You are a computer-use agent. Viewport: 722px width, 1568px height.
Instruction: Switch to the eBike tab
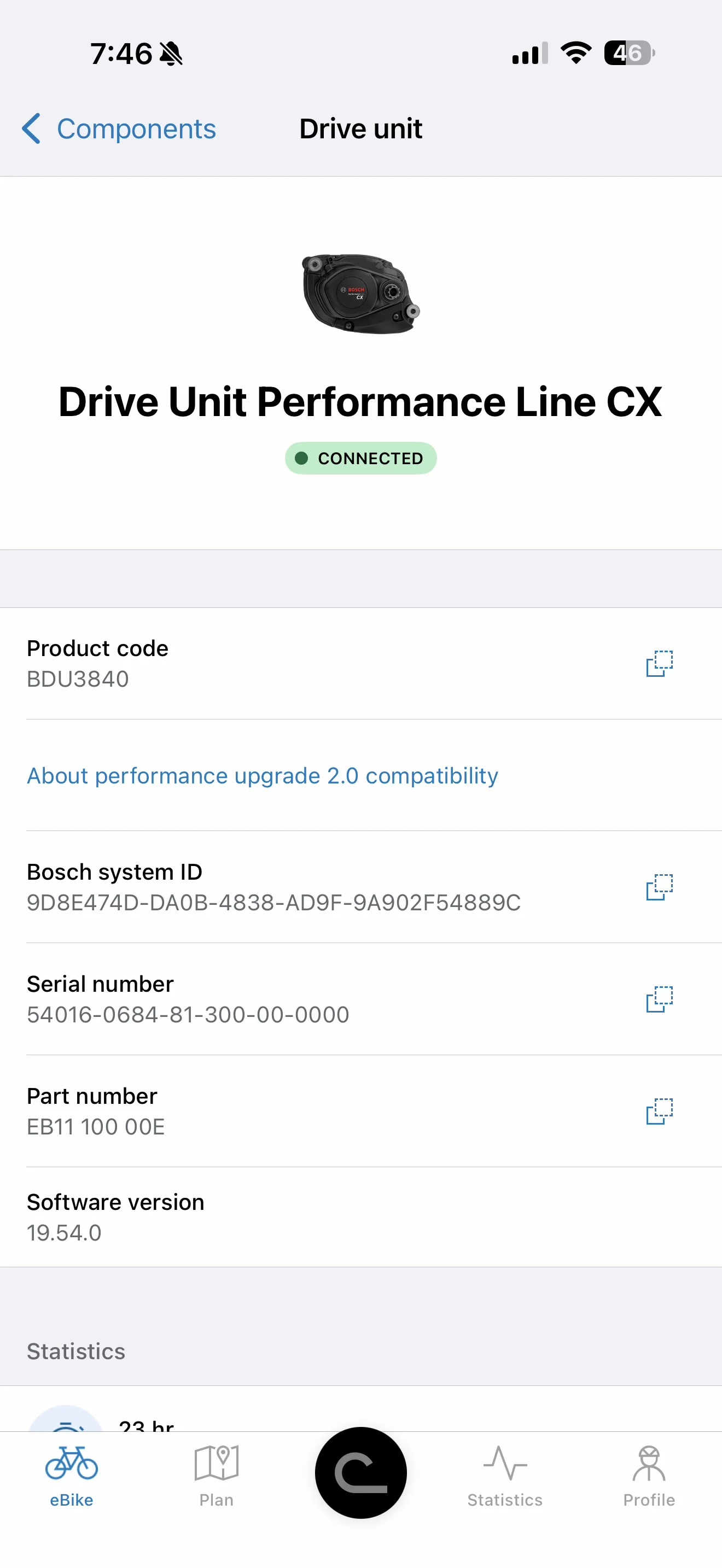tap(72, 1476)
